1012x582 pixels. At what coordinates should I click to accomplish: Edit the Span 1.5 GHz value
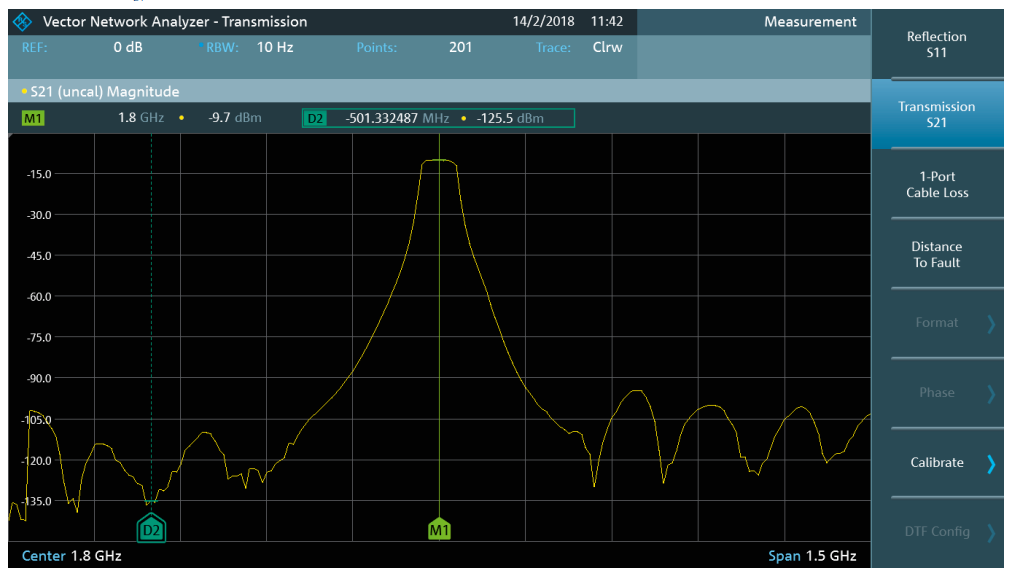point(811,555)
